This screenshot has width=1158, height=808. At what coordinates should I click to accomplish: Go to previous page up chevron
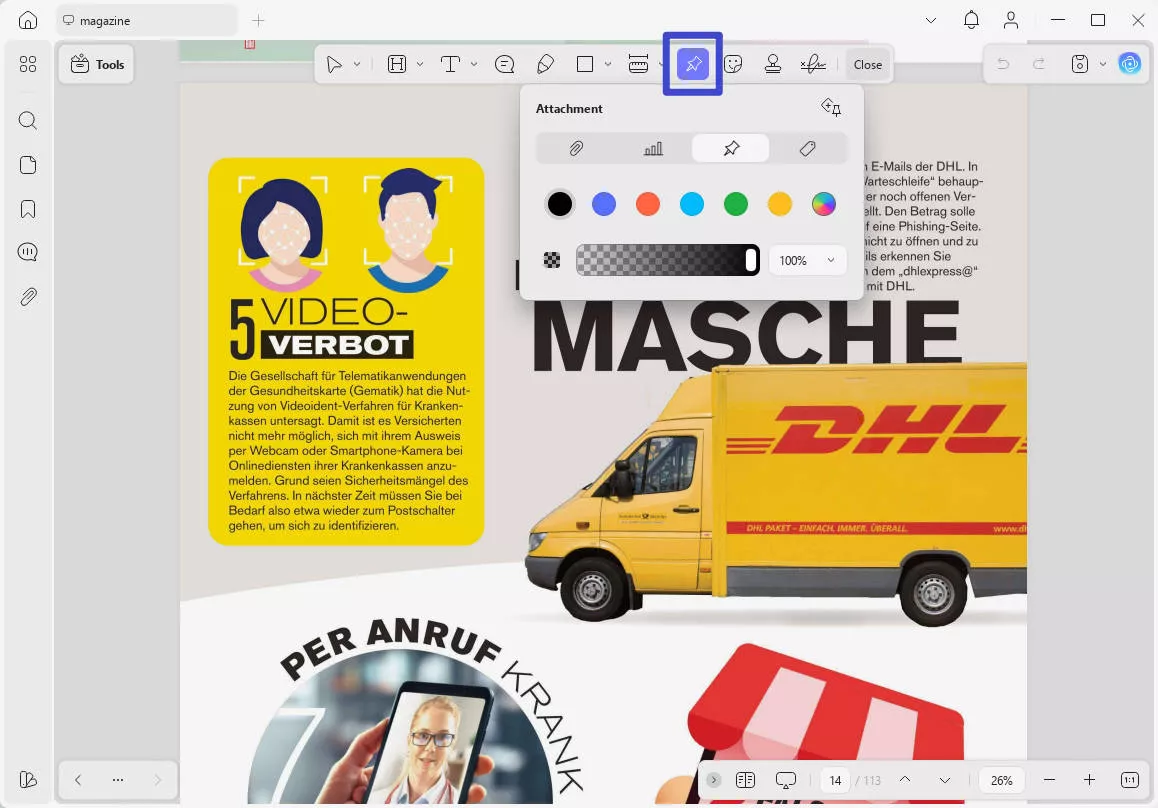[905, 779]
